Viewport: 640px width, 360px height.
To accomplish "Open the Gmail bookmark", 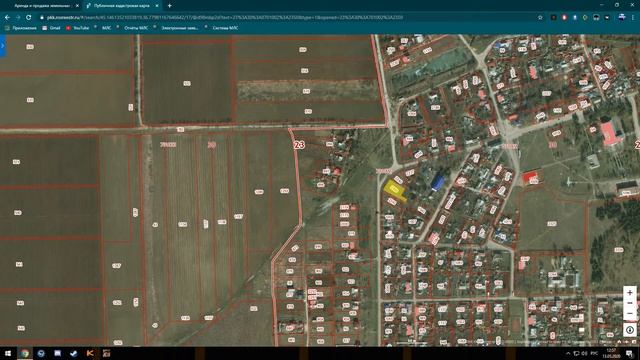I will coord(51,28).
